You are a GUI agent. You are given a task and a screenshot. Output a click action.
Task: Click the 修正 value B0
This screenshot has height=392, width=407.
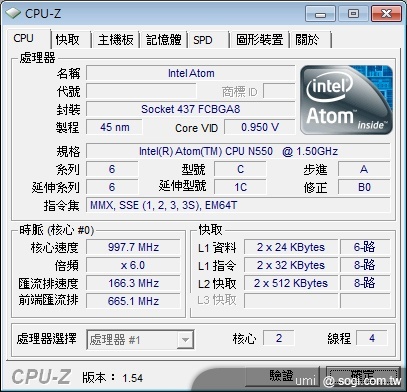coord(364,187)
